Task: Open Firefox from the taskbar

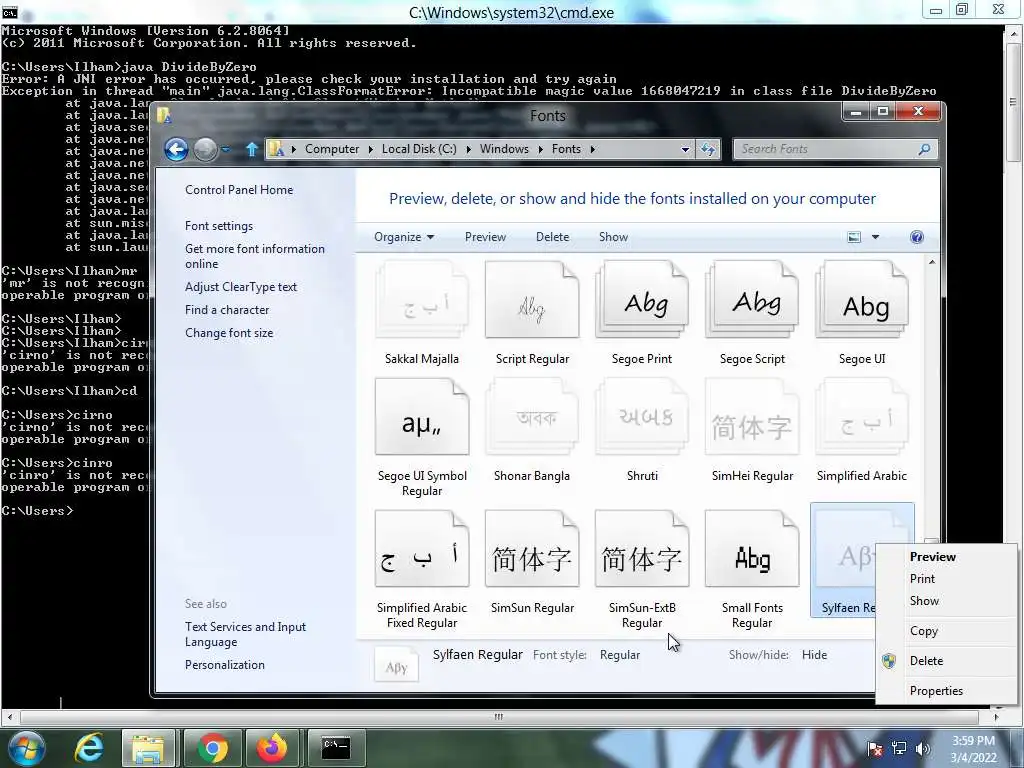Action: 272,748
